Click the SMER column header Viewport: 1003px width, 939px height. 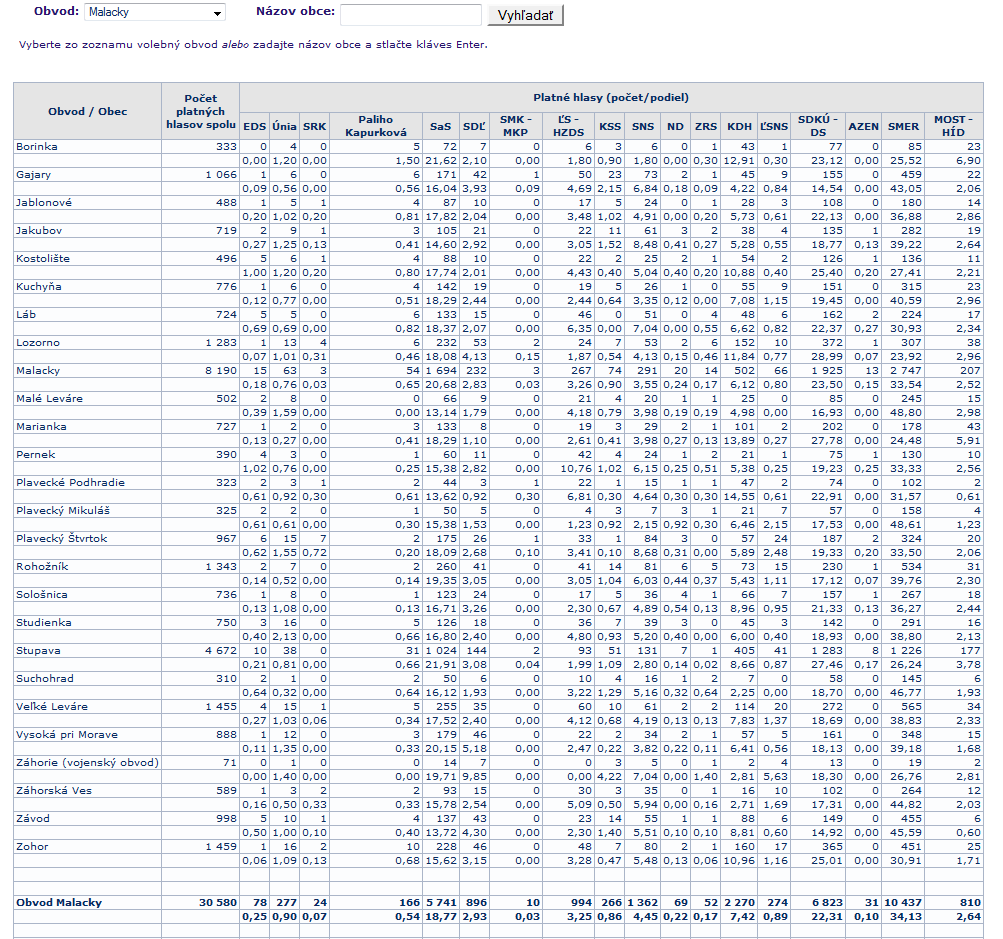tap(903, 126)
